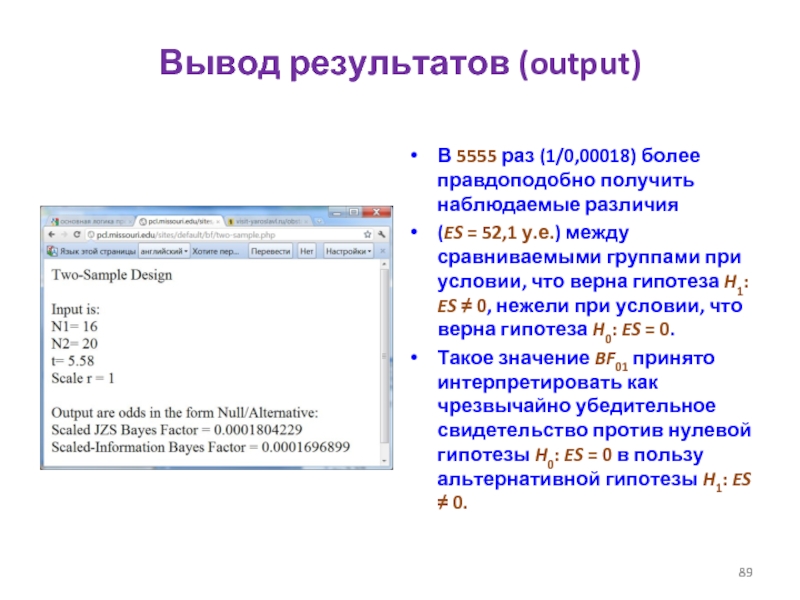Click scrollbar up arrow in browser
800x600 pixels.
tap(385, 264)
